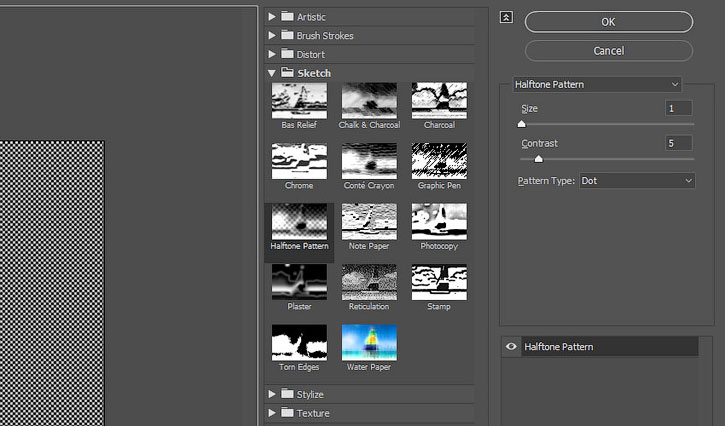725x426 pixels.
Task: Click the Halftone Pattern filter thumbnail
Action: (299, 222)
